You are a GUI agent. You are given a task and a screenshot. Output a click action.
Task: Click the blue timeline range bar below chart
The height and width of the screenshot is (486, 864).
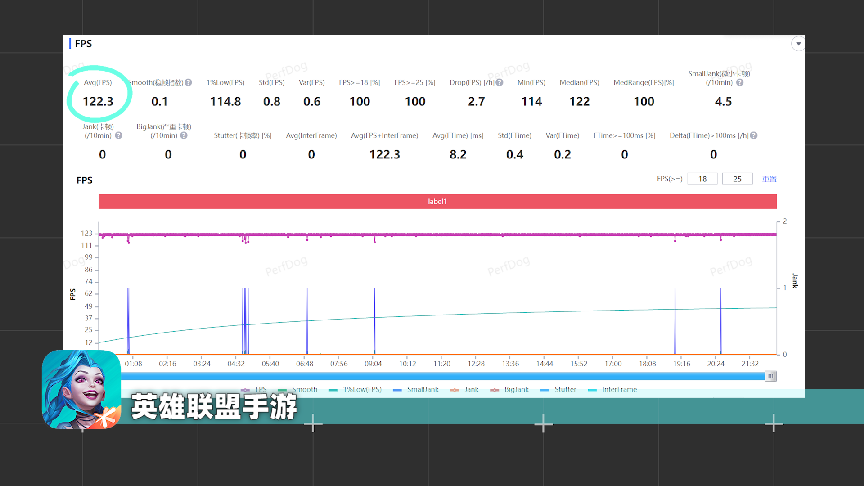tap(440, 376)
